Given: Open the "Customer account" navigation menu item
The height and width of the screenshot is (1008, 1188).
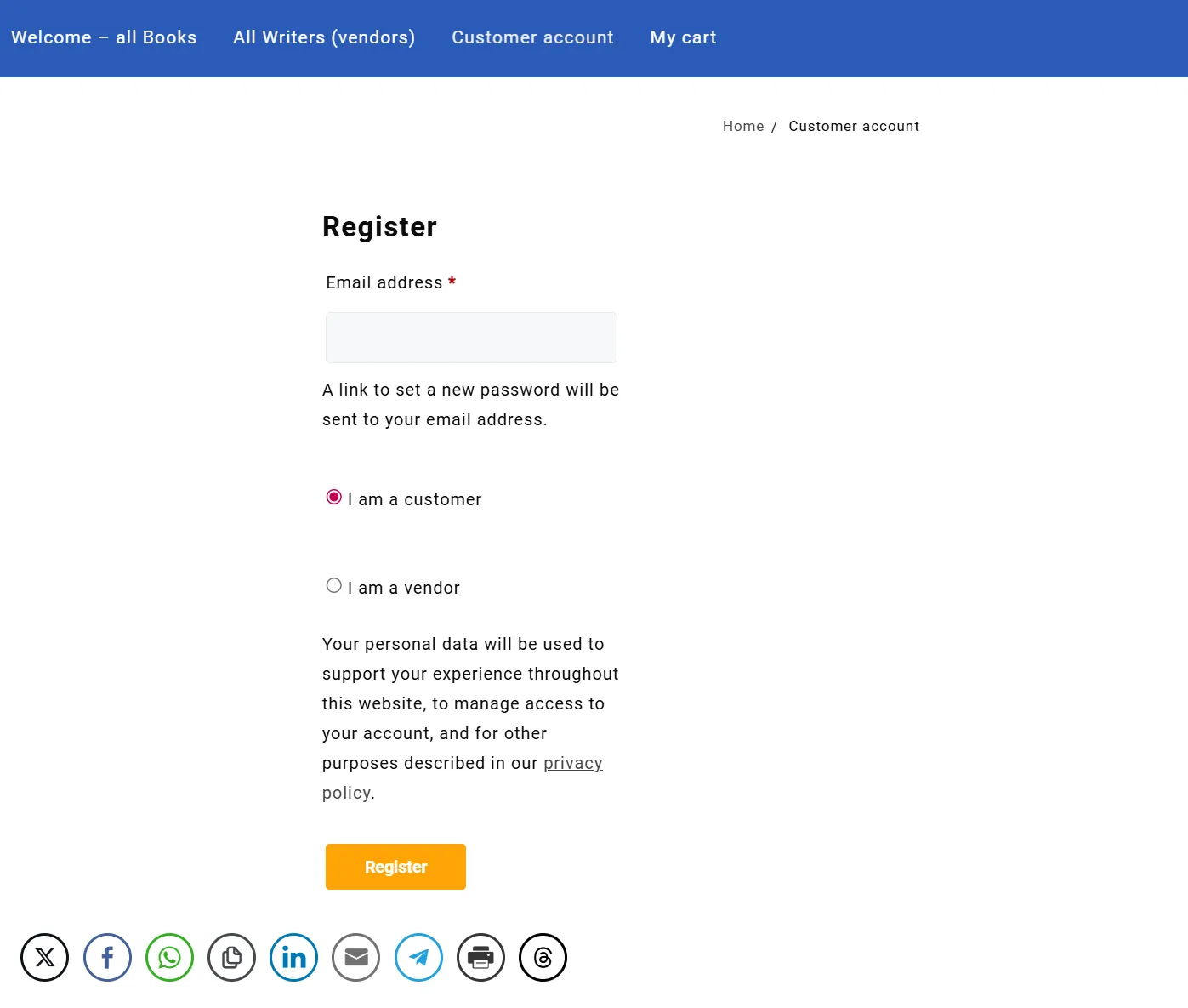Looking at the screenshot, I should click(532, 37).
